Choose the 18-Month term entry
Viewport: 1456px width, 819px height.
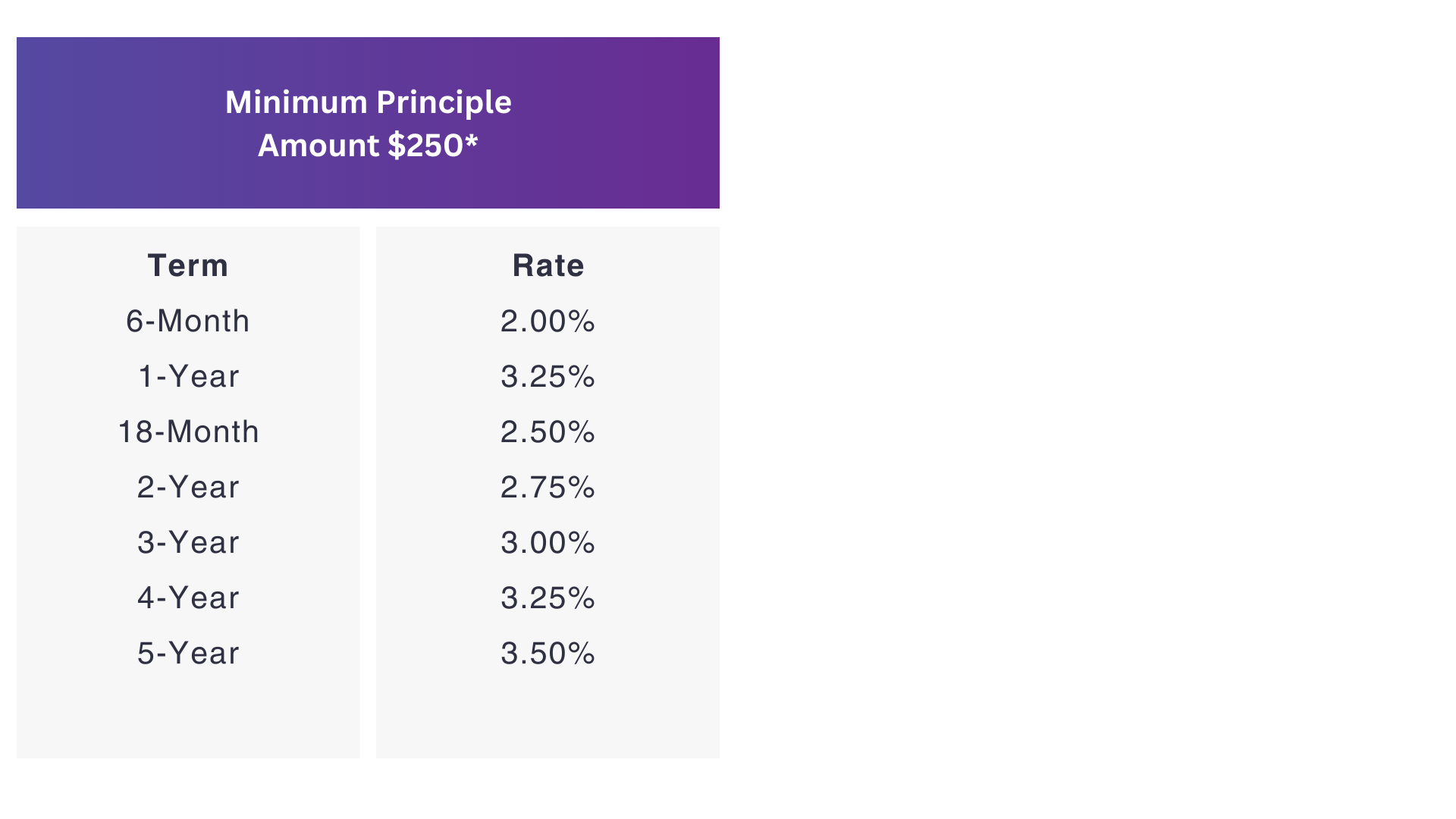click(188, 431)
